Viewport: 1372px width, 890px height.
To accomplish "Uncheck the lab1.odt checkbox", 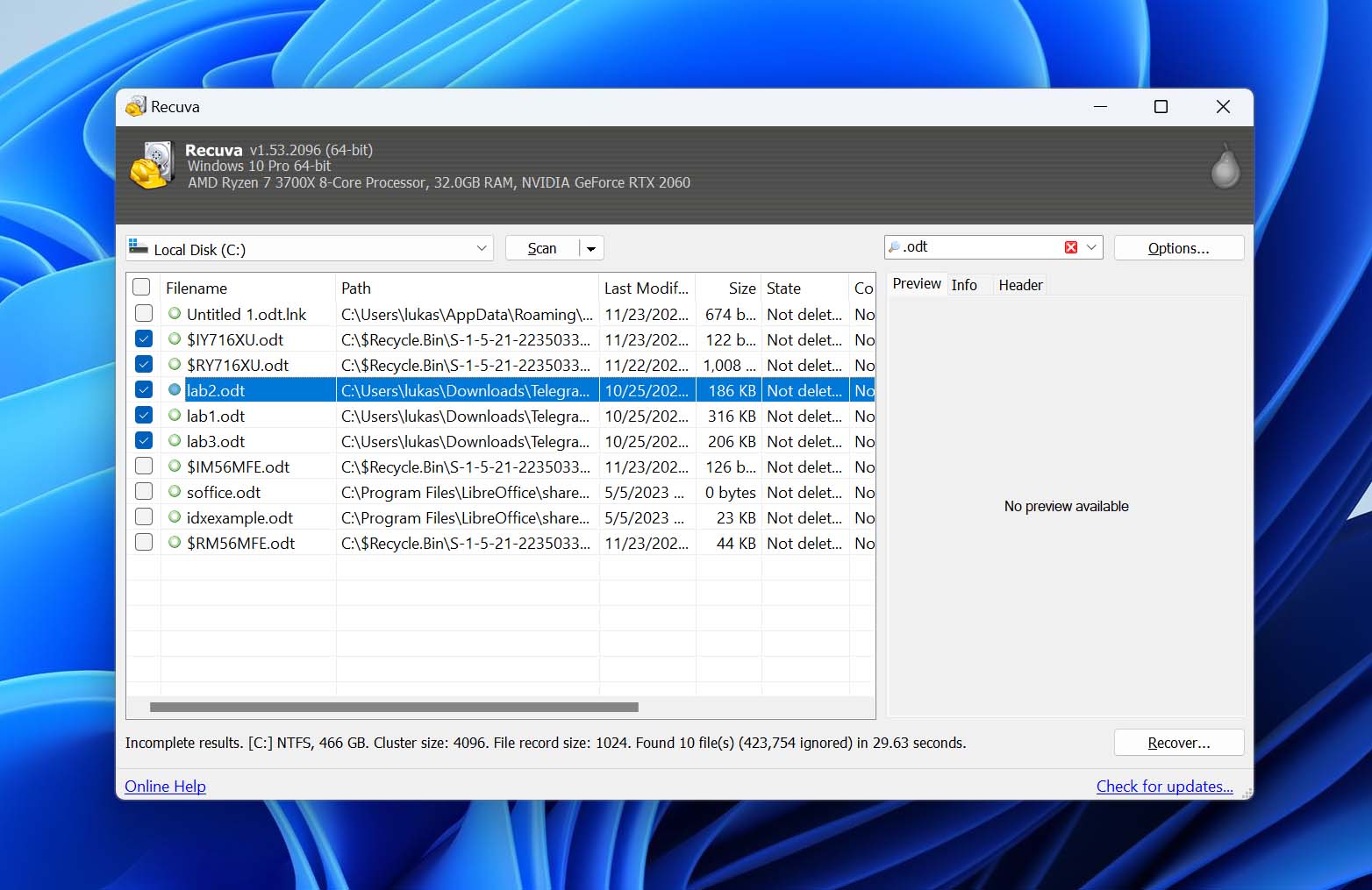I will [144, 415].
